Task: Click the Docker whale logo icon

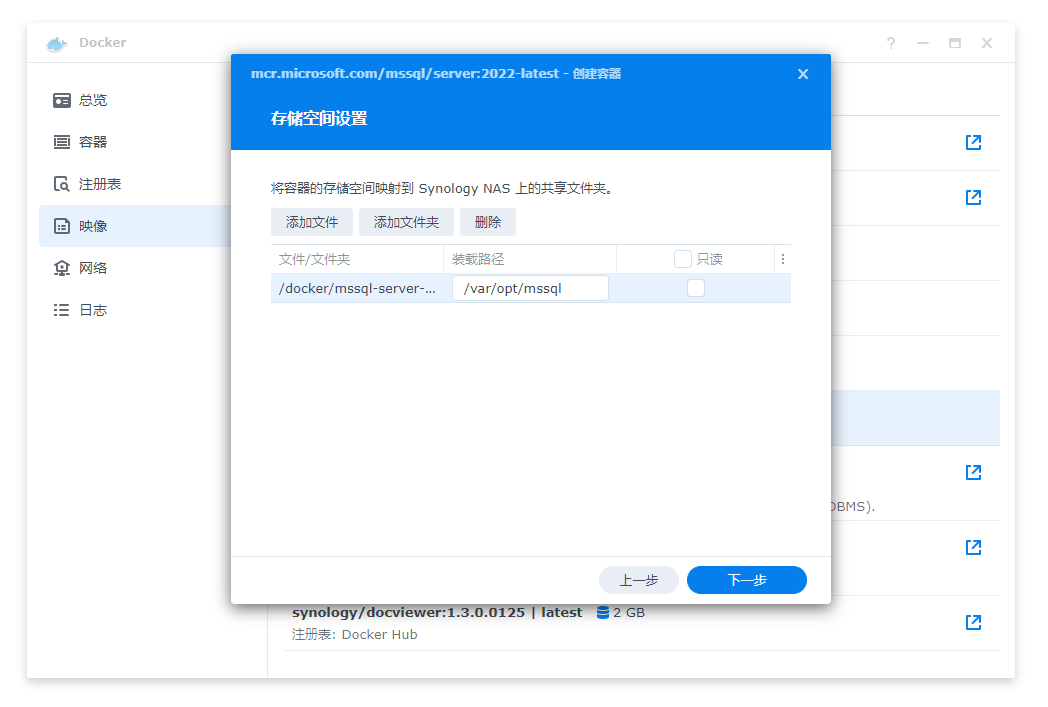Action: pos(57,43)
